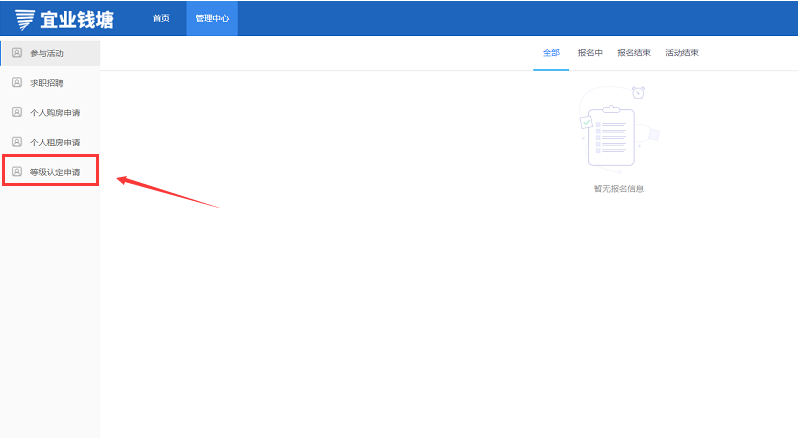Open 个人购房申请 from the sidebar
Screen dimensions: 799x438
point(55,113)
